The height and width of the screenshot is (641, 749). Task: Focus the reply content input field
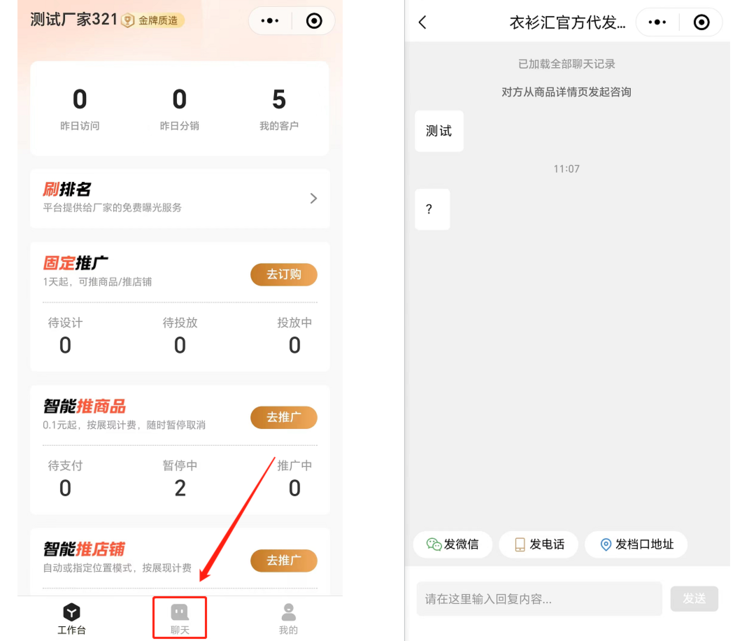click(539, 598)
